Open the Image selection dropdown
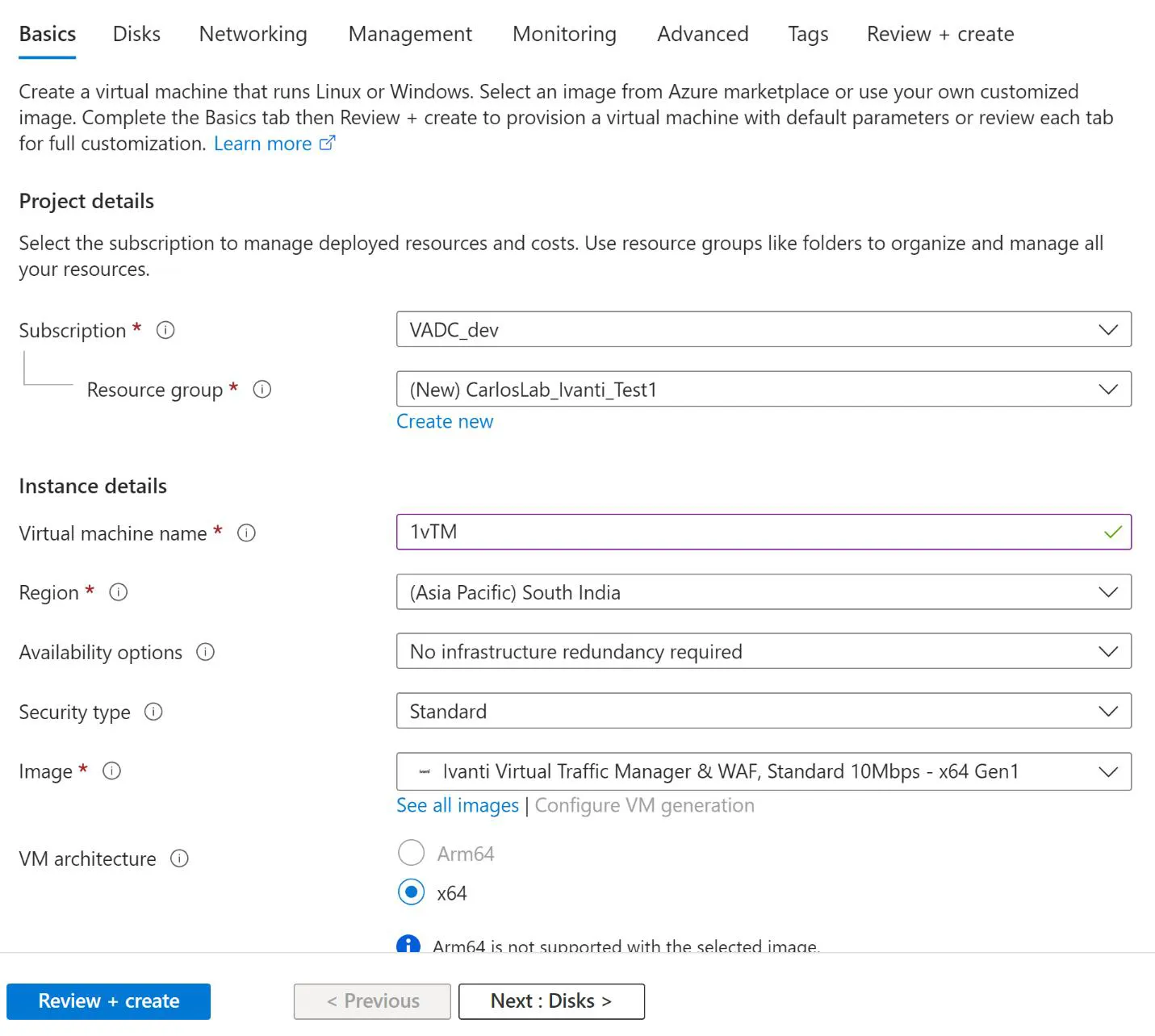 [x=764, y=771]
